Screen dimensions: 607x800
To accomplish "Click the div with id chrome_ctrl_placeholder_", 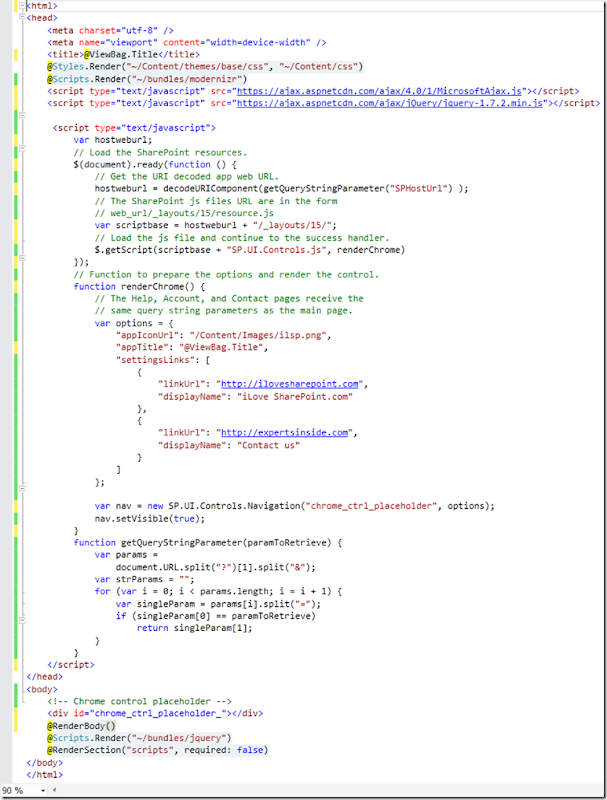I will coord(155,714).
